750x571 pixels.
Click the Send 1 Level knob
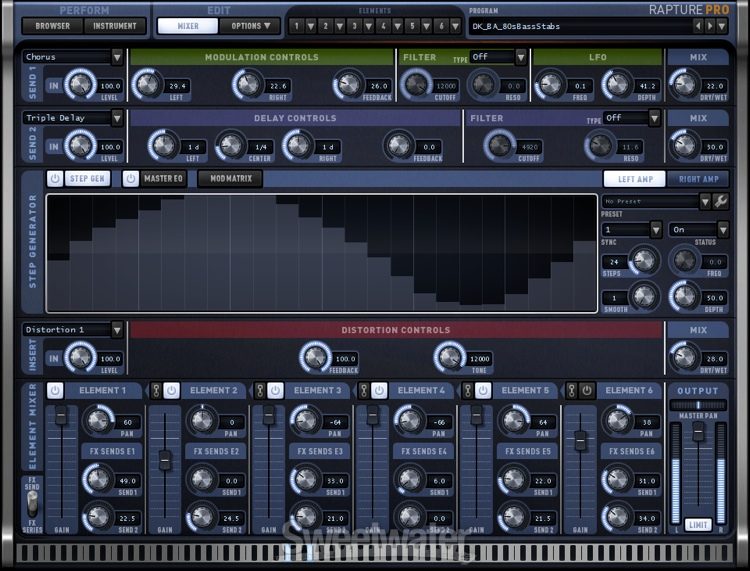[80, 85]
